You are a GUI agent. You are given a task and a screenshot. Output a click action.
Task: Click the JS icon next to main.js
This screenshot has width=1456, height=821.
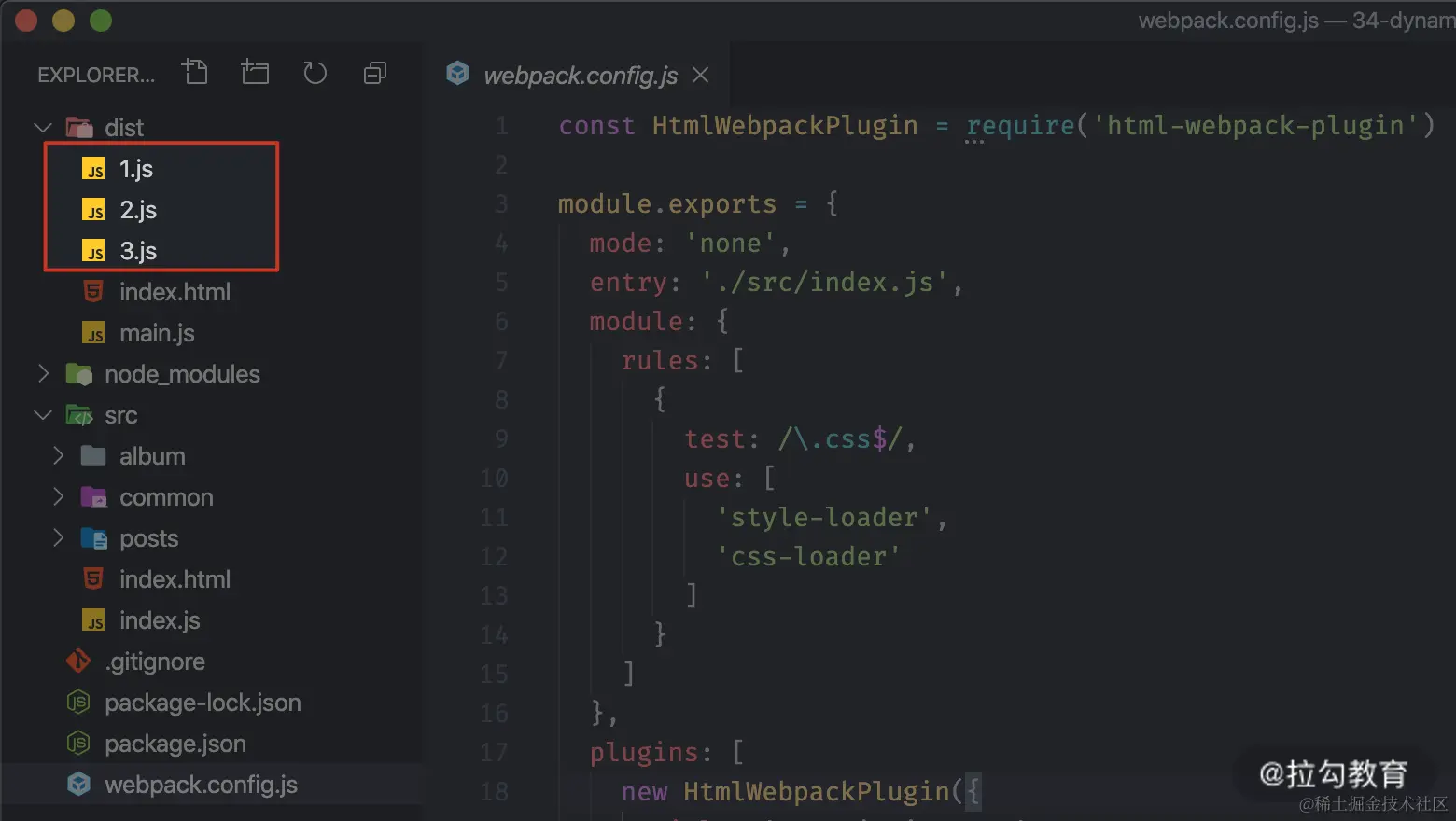point(93,333)
